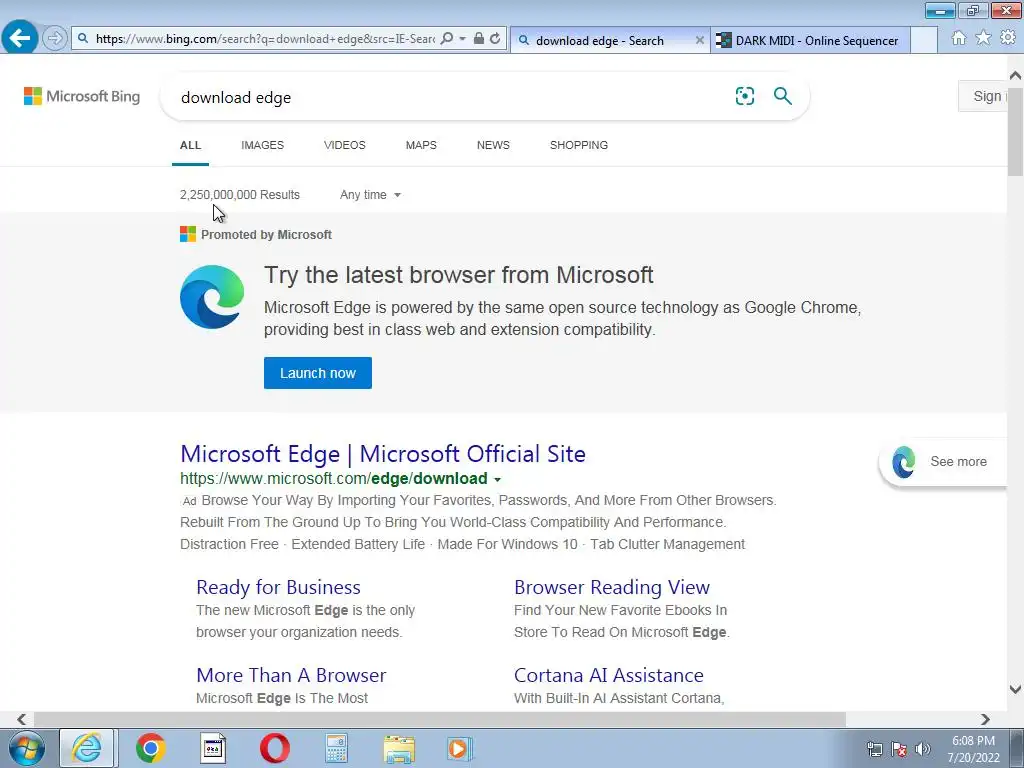Click the large Microsoft Edge logo

click(212, 296)
